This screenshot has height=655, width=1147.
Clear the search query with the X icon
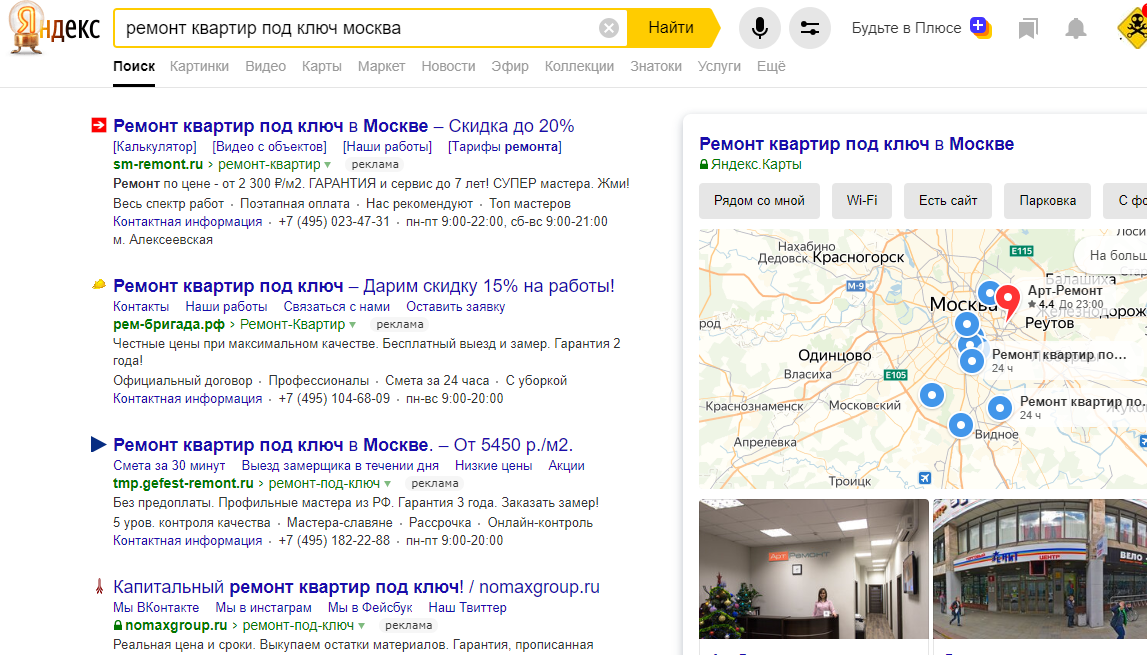click(609, 28)
